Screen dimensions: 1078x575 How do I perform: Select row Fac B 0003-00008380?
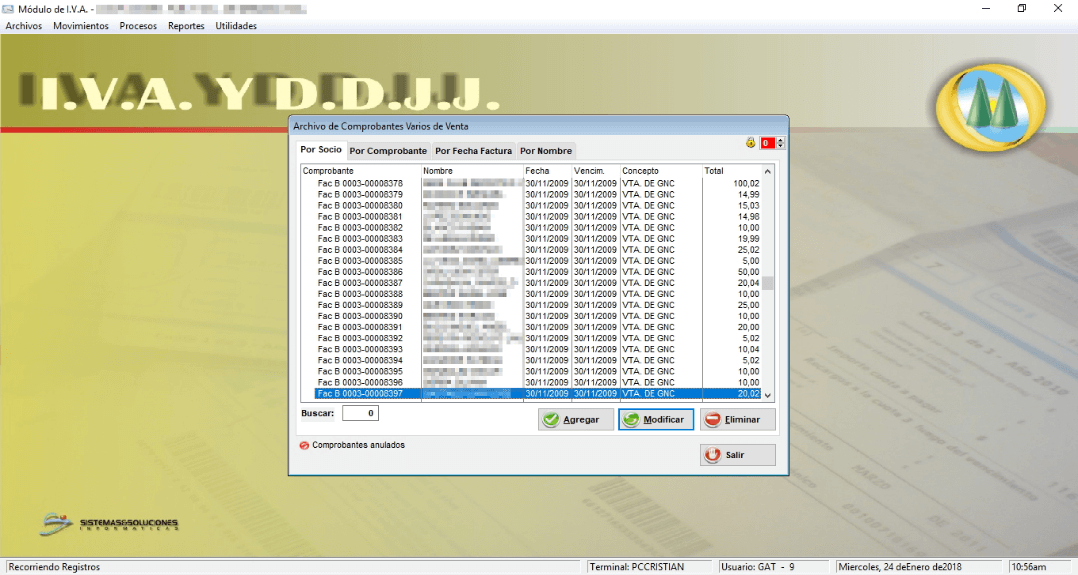pos(538,206)
